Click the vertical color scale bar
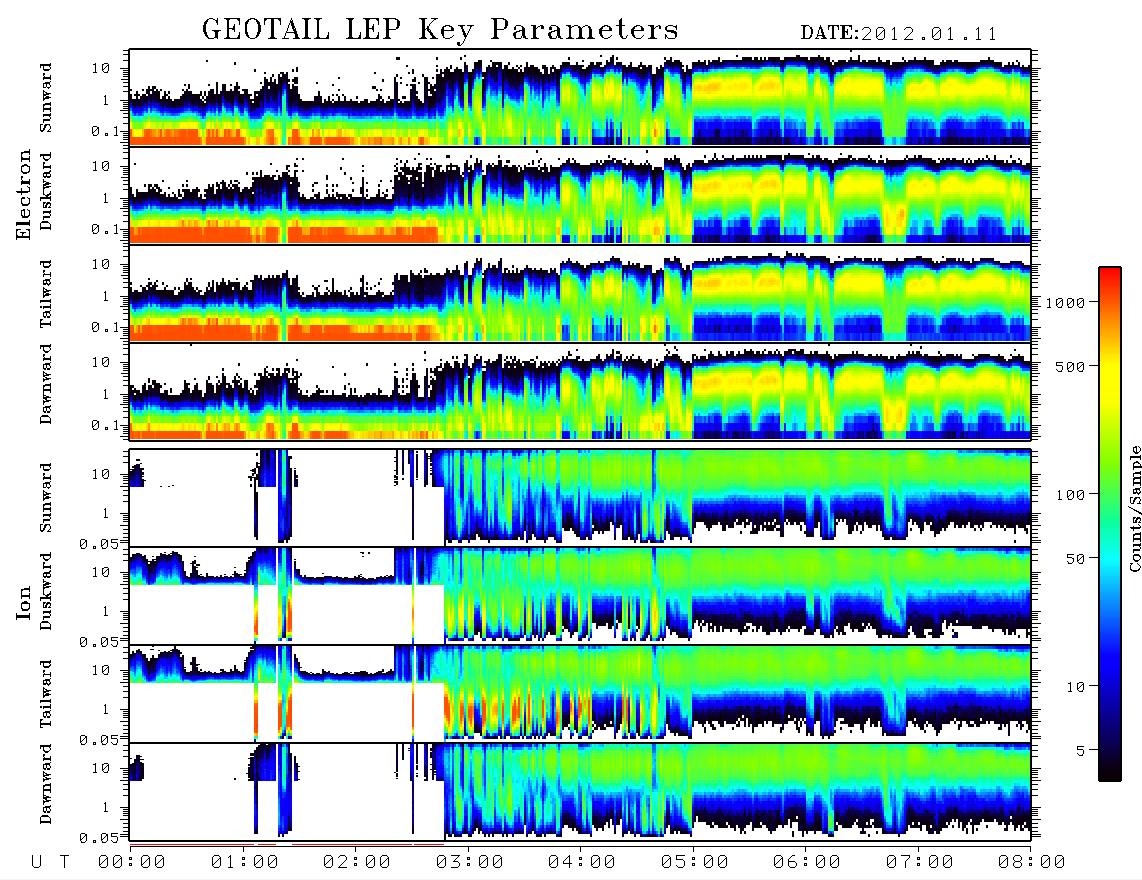Viewport: 1142px width, 880px height. (1109, 524)
